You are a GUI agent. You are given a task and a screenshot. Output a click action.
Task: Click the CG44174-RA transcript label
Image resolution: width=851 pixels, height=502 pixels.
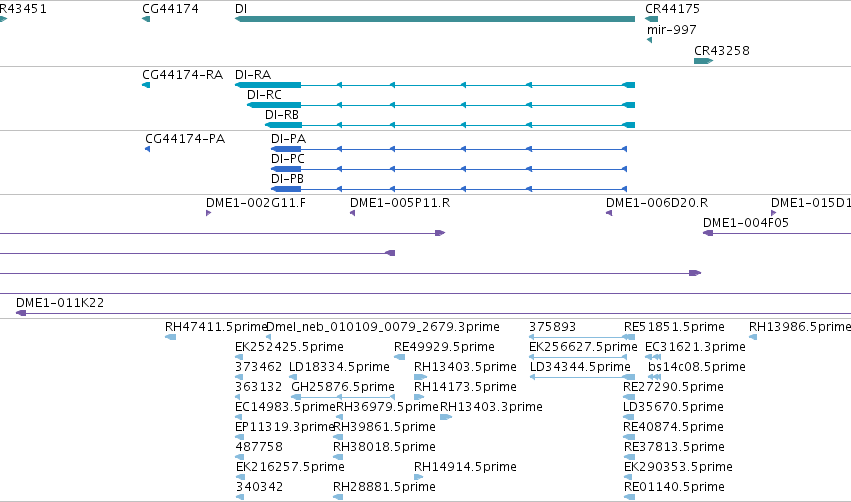pyautogui.click(x=182, y=75)
